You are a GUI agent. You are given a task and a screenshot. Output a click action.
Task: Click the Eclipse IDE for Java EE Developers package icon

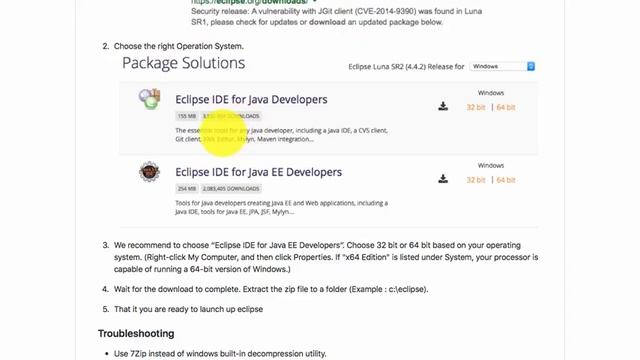pyautogui.click(x=149, y=172)
